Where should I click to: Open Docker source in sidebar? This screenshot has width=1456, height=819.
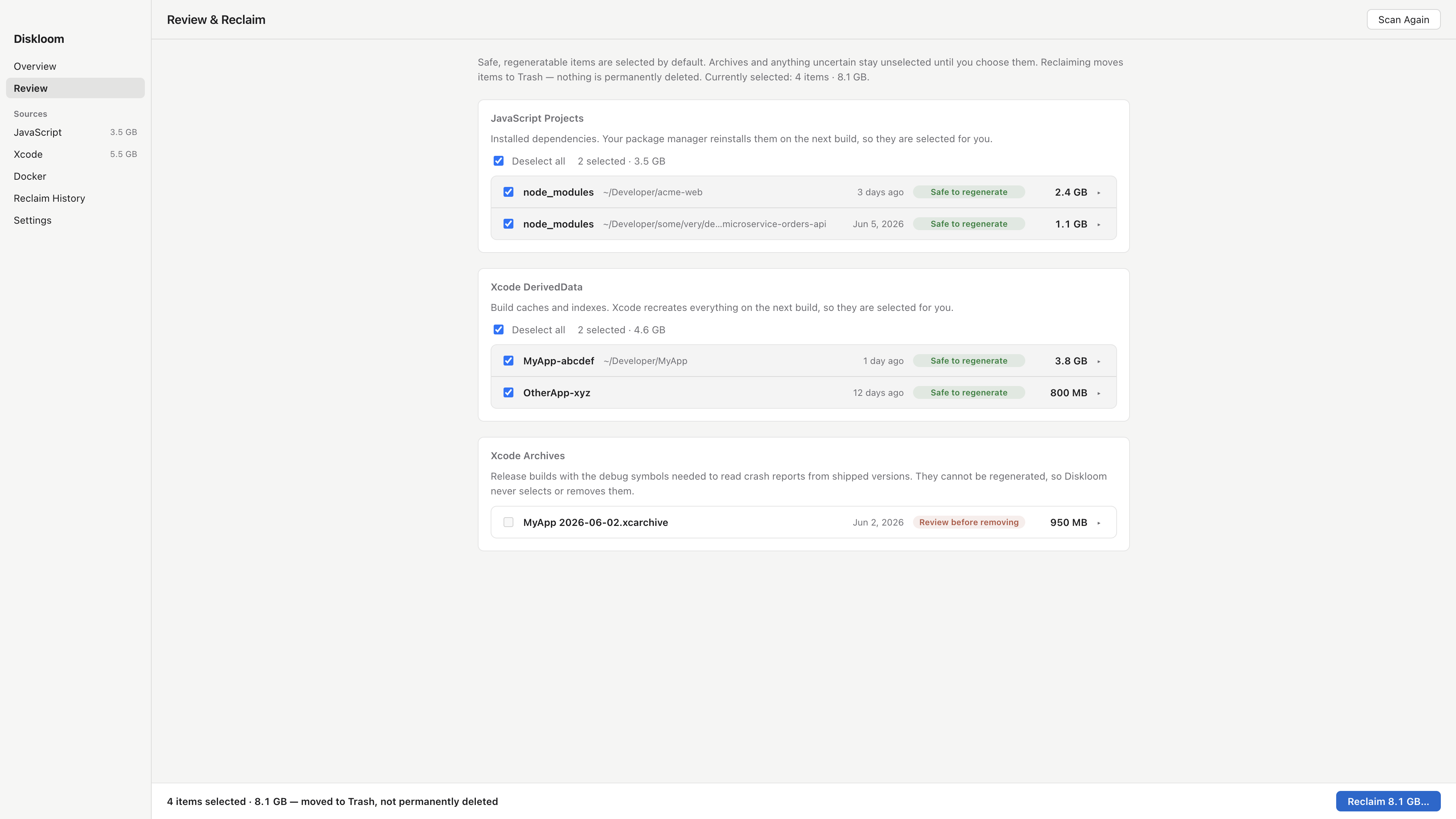(75, 176)
